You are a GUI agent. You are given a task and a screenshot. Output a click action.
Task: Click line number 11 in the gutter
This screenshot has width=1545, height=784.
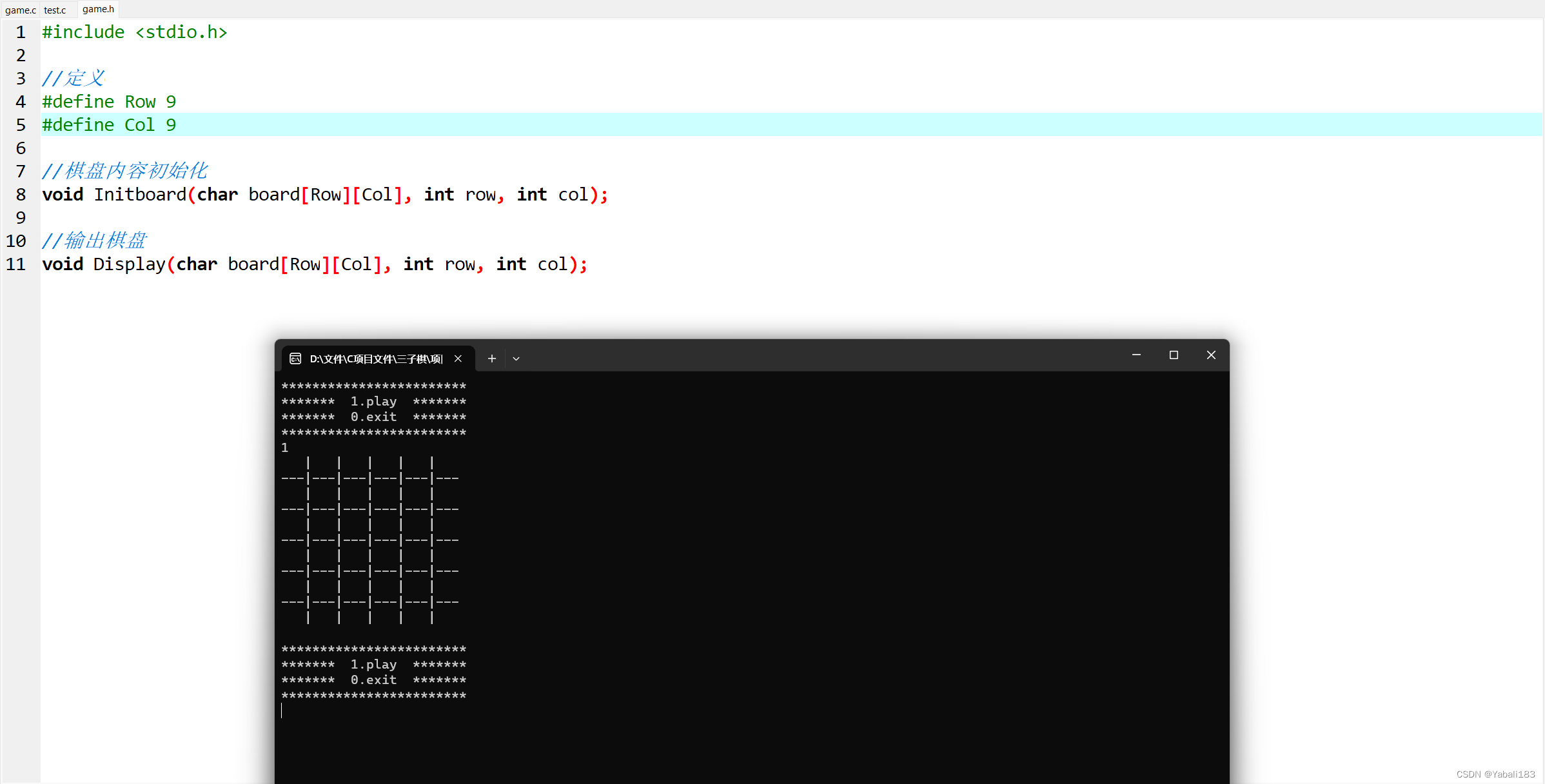pos(15,264)
